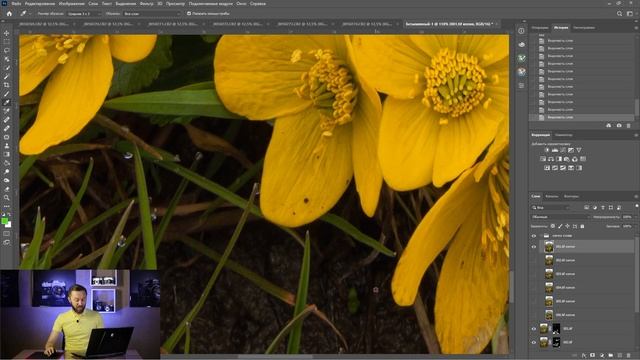Open the Окно menu

(x=241, y=4)
